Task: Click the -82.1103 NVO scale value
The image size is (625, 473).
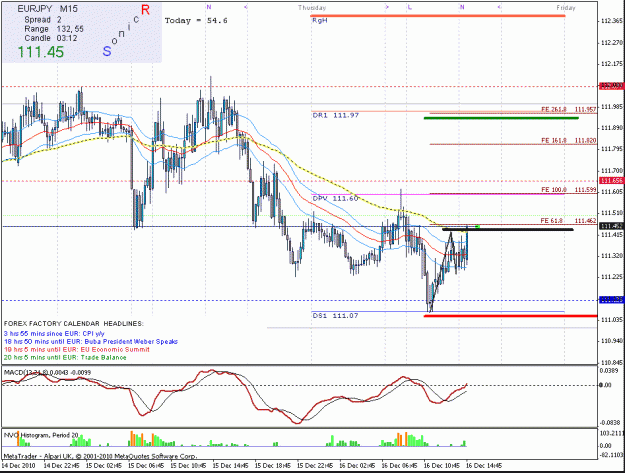Action: point(611,453)
